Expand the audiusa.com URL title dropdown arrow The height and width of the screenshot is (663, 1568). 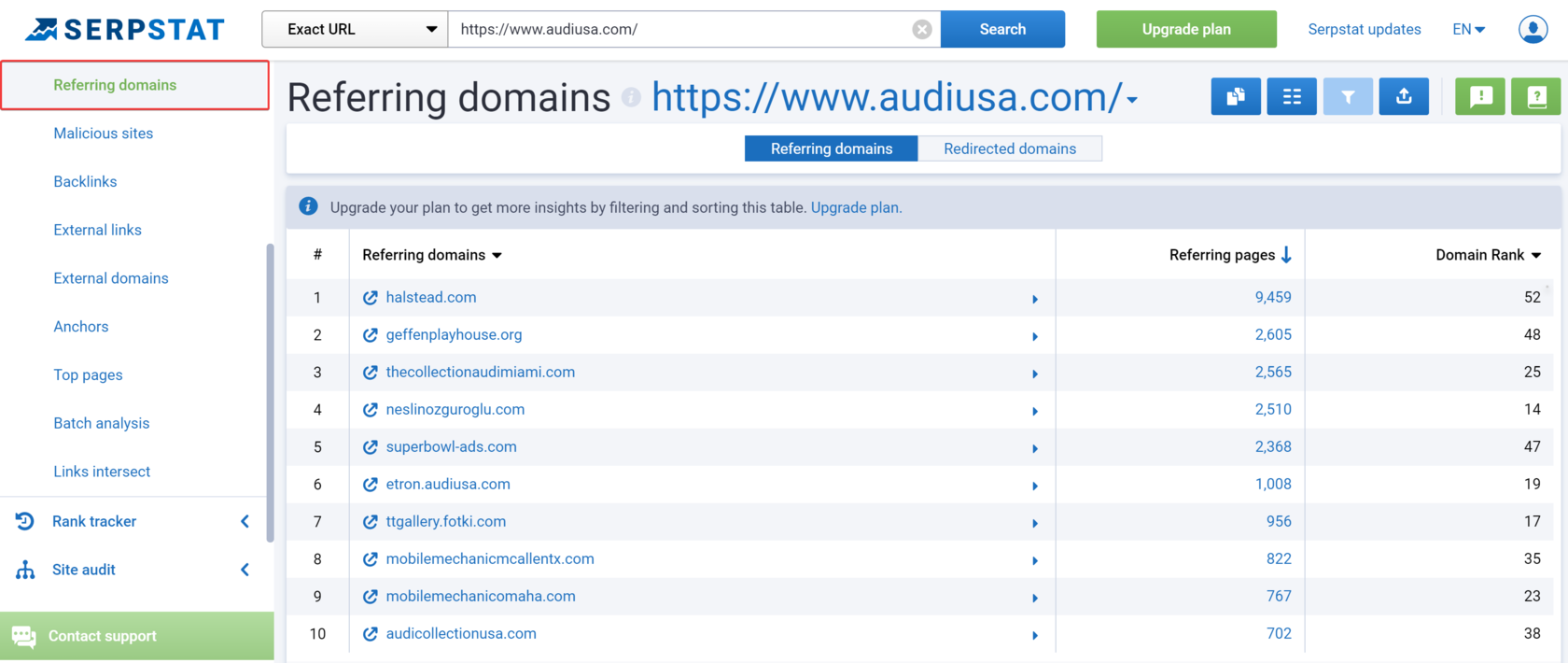[1132, 100]
